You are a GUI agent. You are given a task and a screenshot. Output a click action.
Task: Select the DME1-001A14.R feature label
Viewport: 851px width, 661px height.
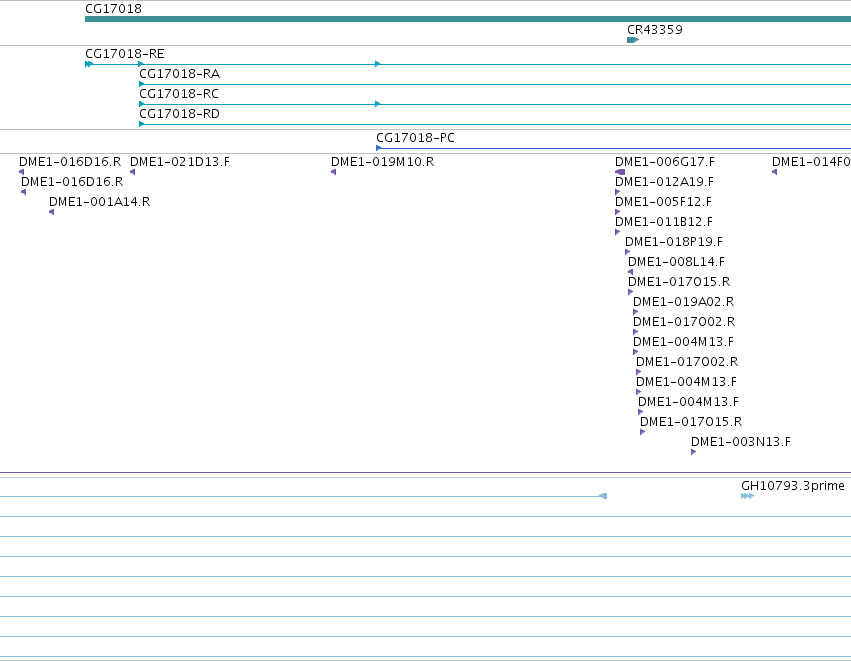99,202
